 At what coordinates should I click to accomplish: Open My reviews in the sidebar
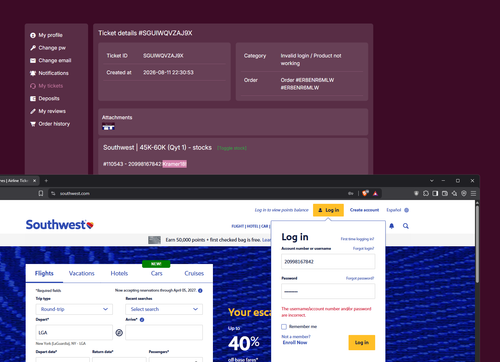coord(48,111)
